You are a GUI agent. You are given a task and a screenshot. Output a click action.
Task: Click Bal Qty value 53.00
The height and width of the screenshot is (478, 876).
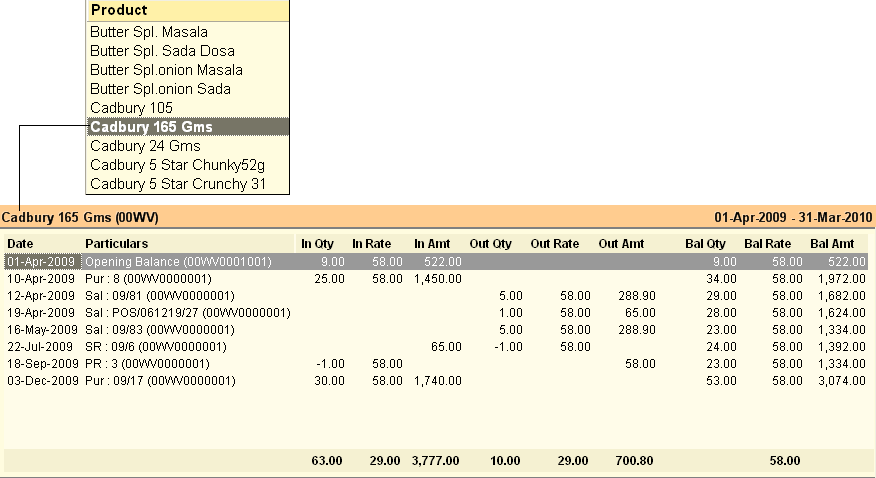point(721,381)
